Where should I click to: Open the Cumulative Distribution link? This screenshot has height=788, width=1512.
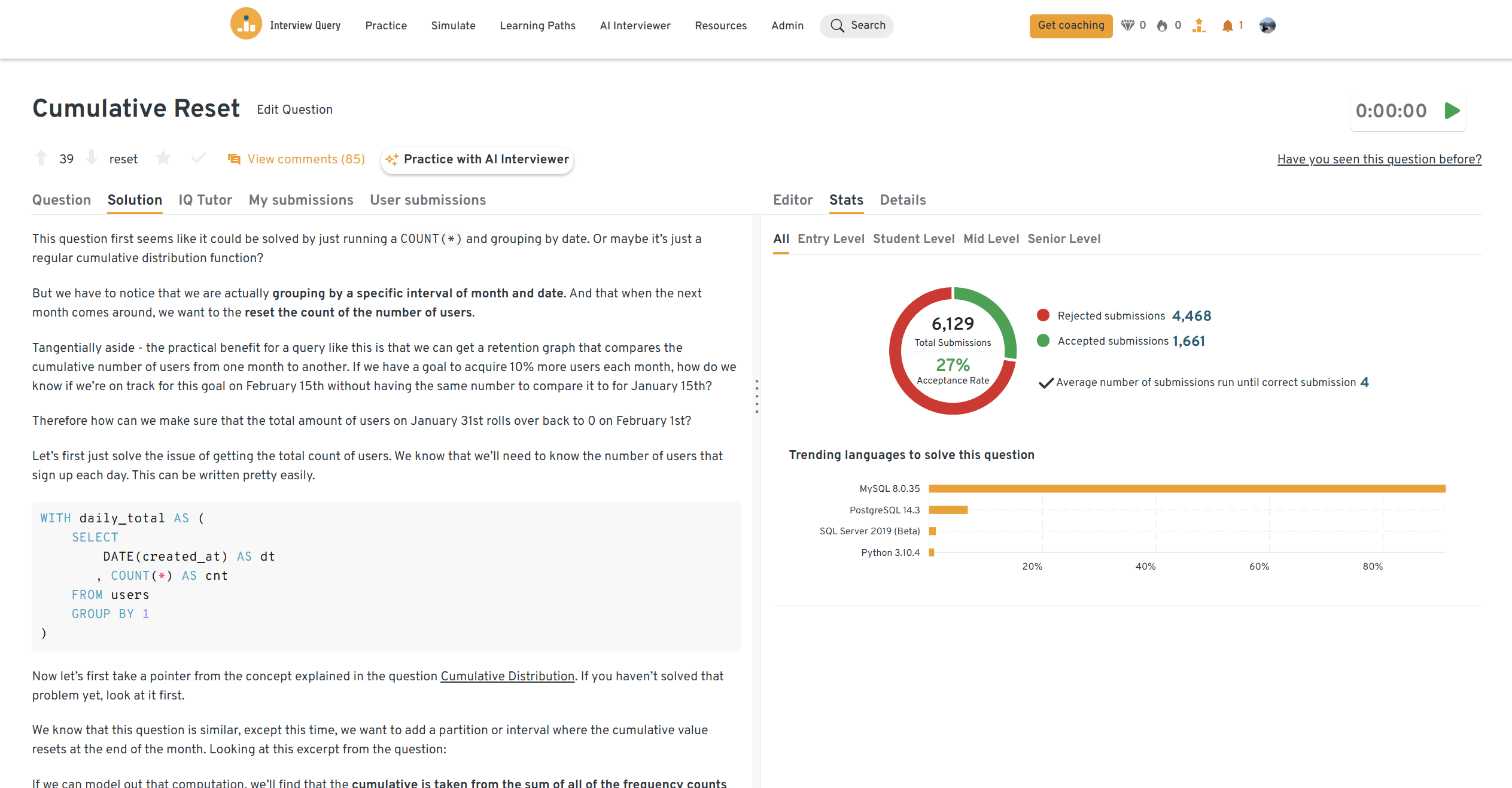[x=507, y=676]
